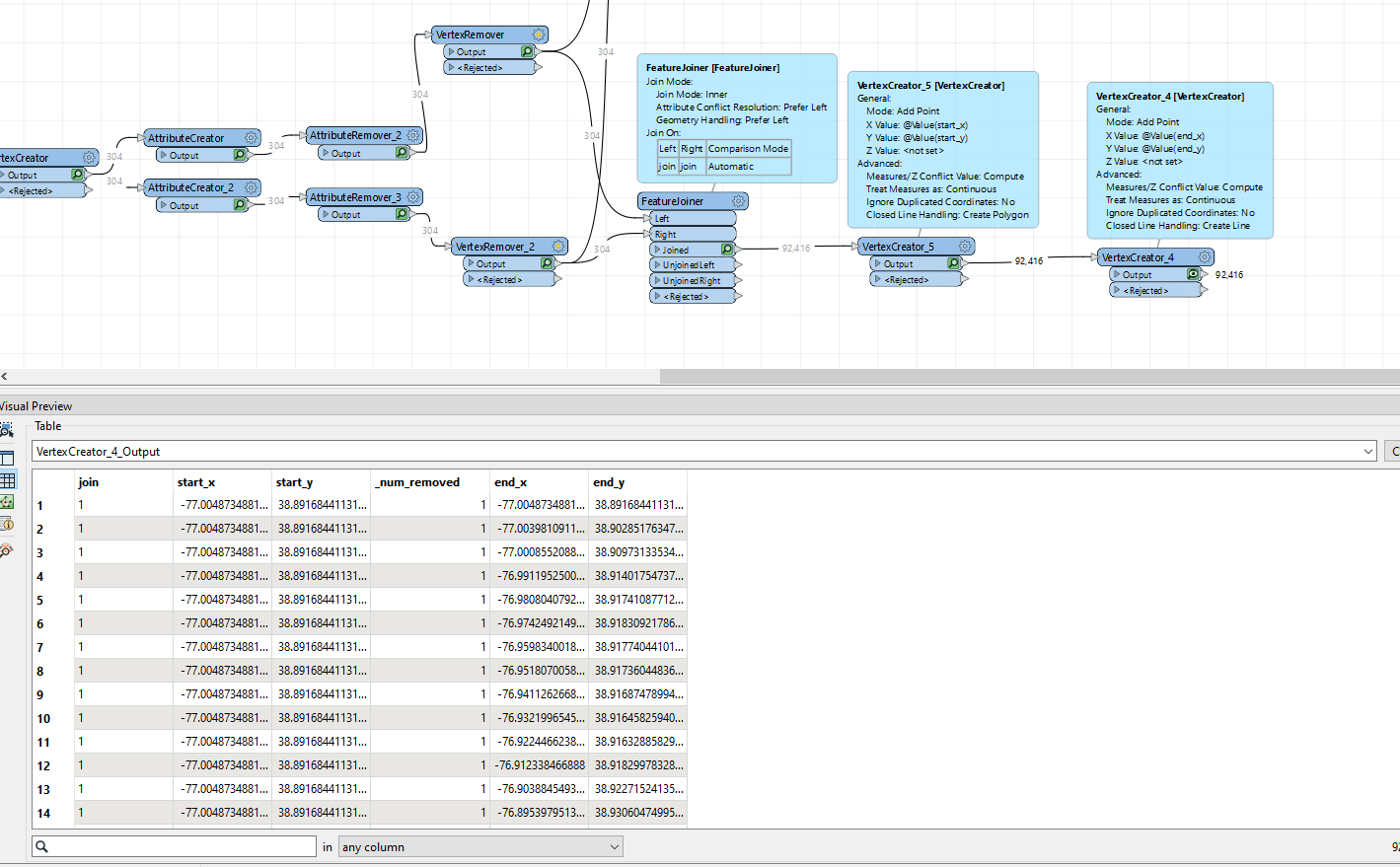Image resolution: width=1400 pixels, height=867 pixels.
Task: Sort by the end_x column header
Action: pos(539,481)
